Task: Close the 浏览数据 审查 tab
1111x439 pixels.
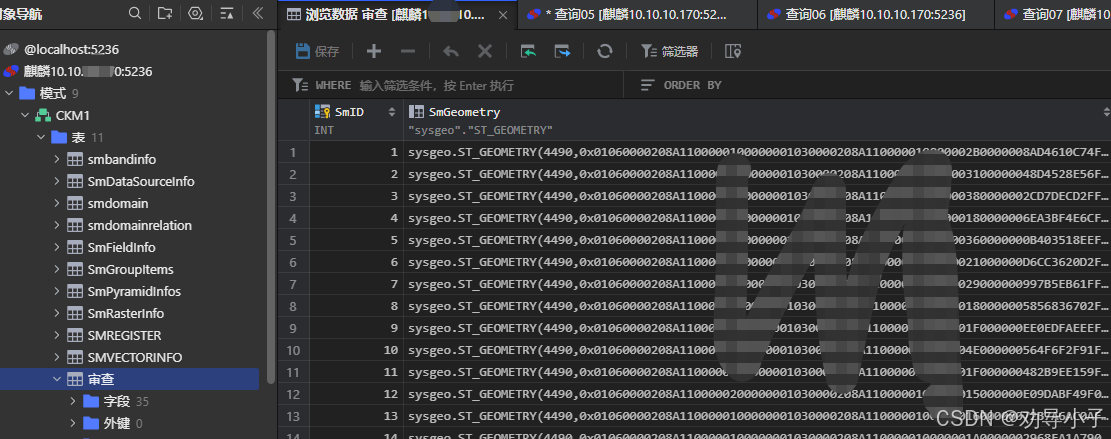Action: click(502, 15)
